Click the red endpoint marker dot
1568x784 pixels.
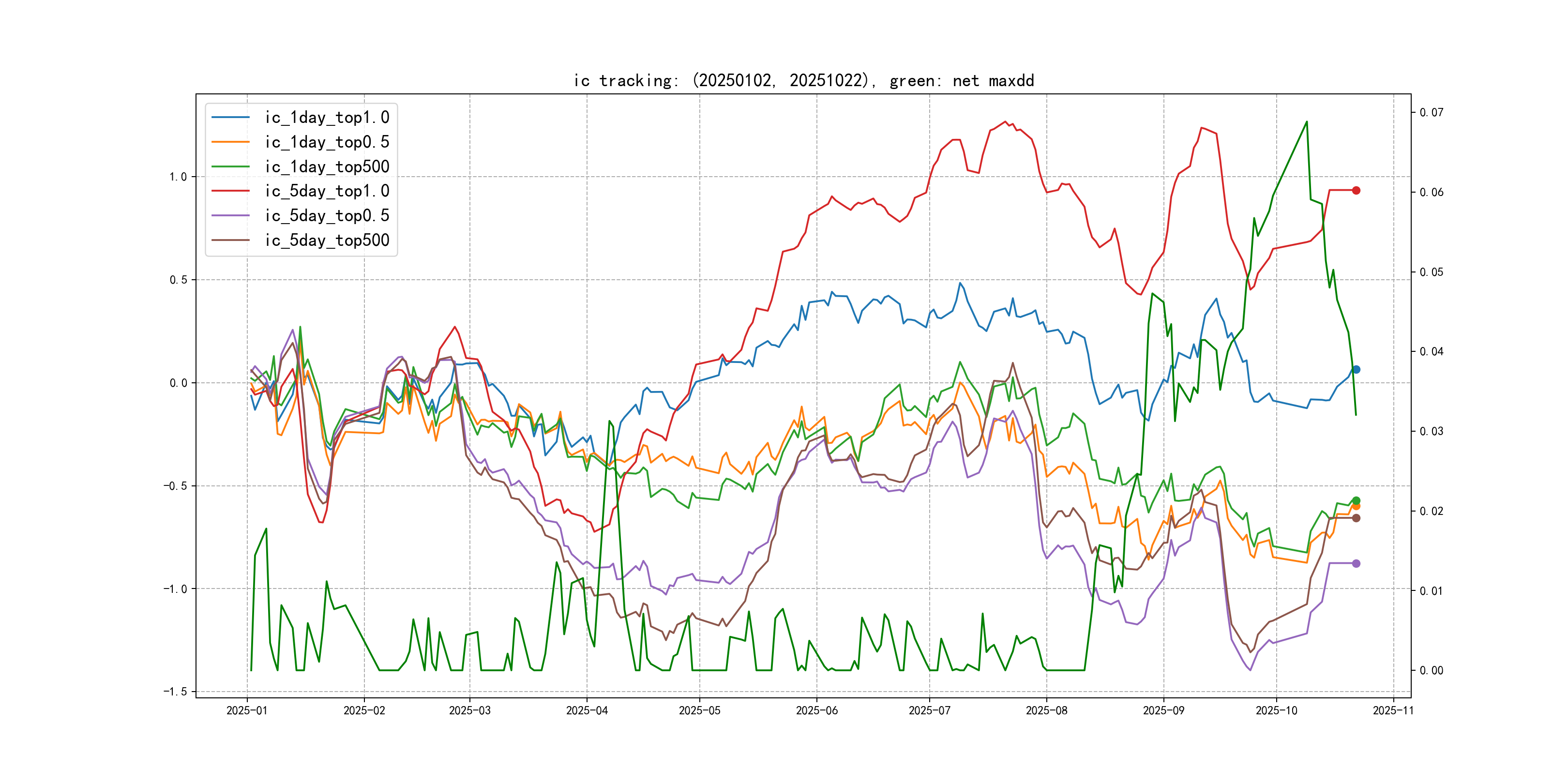1356,191
